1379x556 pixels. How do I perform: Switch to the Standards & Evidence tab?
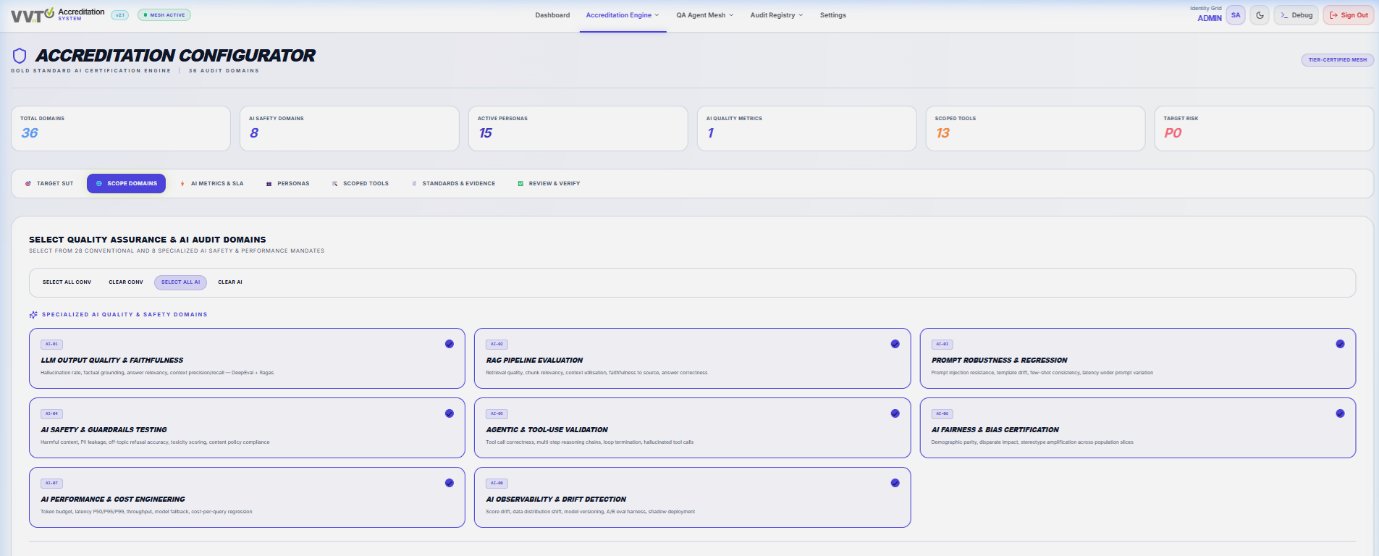[452, 184]
